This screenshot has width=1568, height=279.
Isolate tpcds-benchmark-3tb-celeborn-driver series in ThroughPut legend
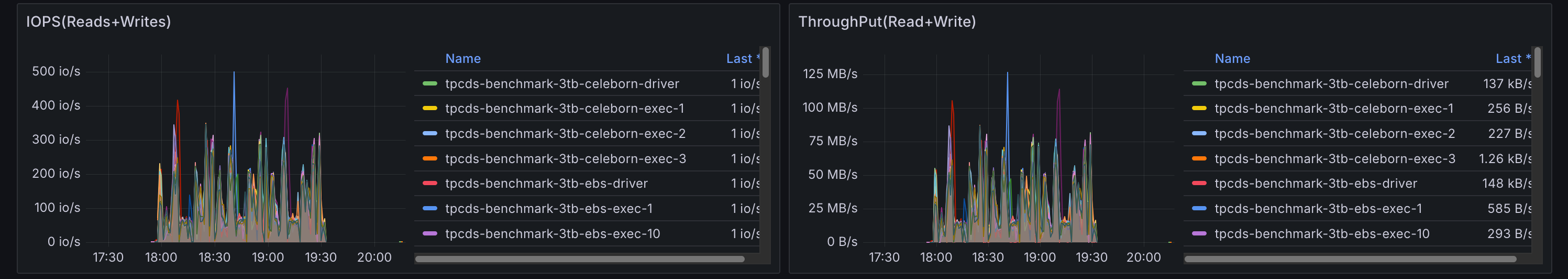pyautogui.click(x=1331, y=83)
